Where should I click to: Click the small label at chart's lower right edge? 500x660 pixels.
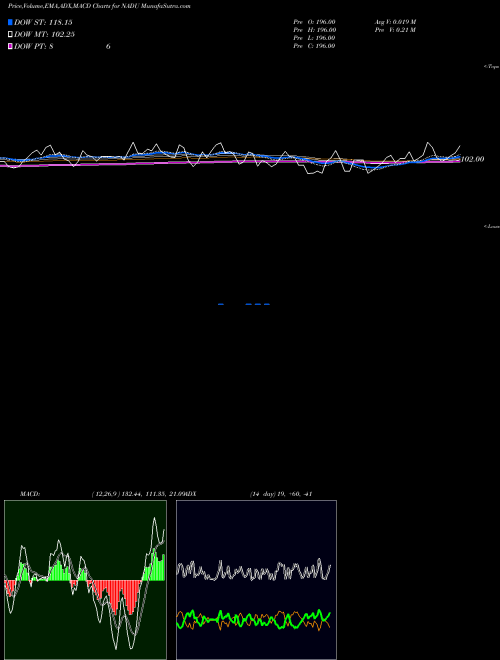click(x=492, y=226)
